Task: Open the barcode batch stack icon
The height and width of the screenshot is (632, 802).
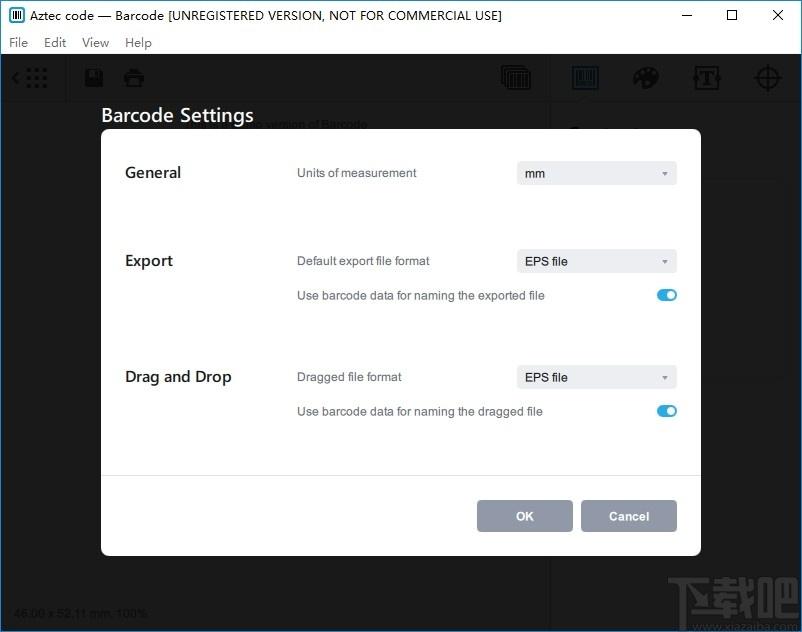Action: pyautogui.click(x=516, y=78)
